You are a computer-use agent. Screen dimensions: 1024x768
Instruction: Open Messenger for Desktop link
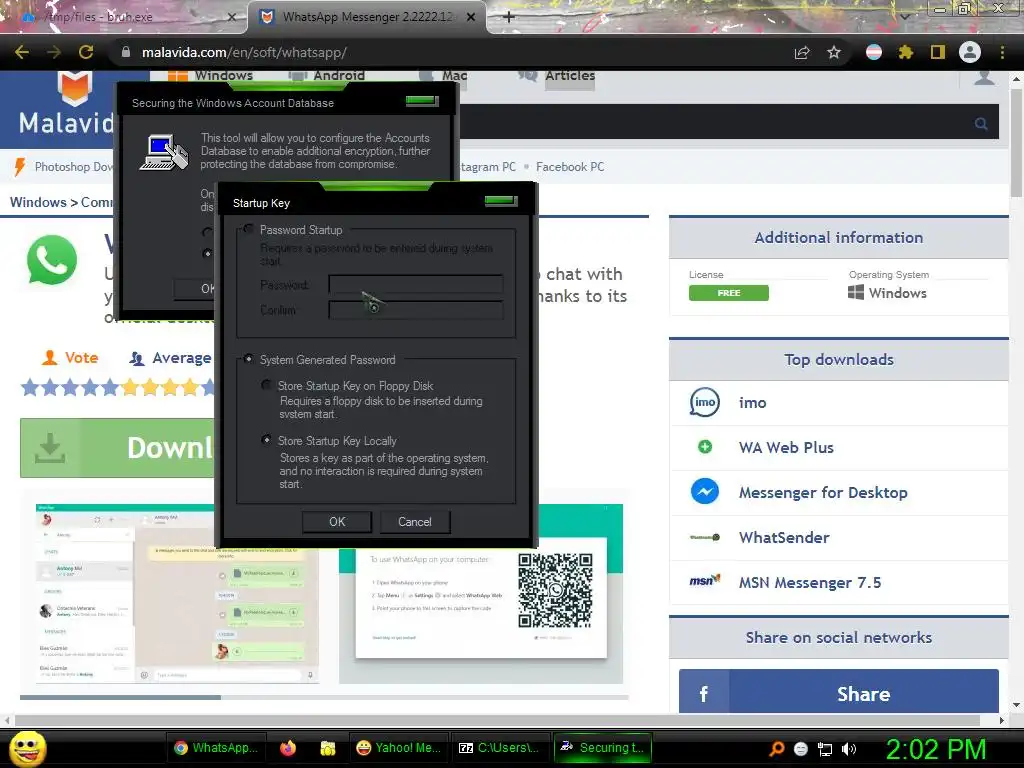click(823, 492)
